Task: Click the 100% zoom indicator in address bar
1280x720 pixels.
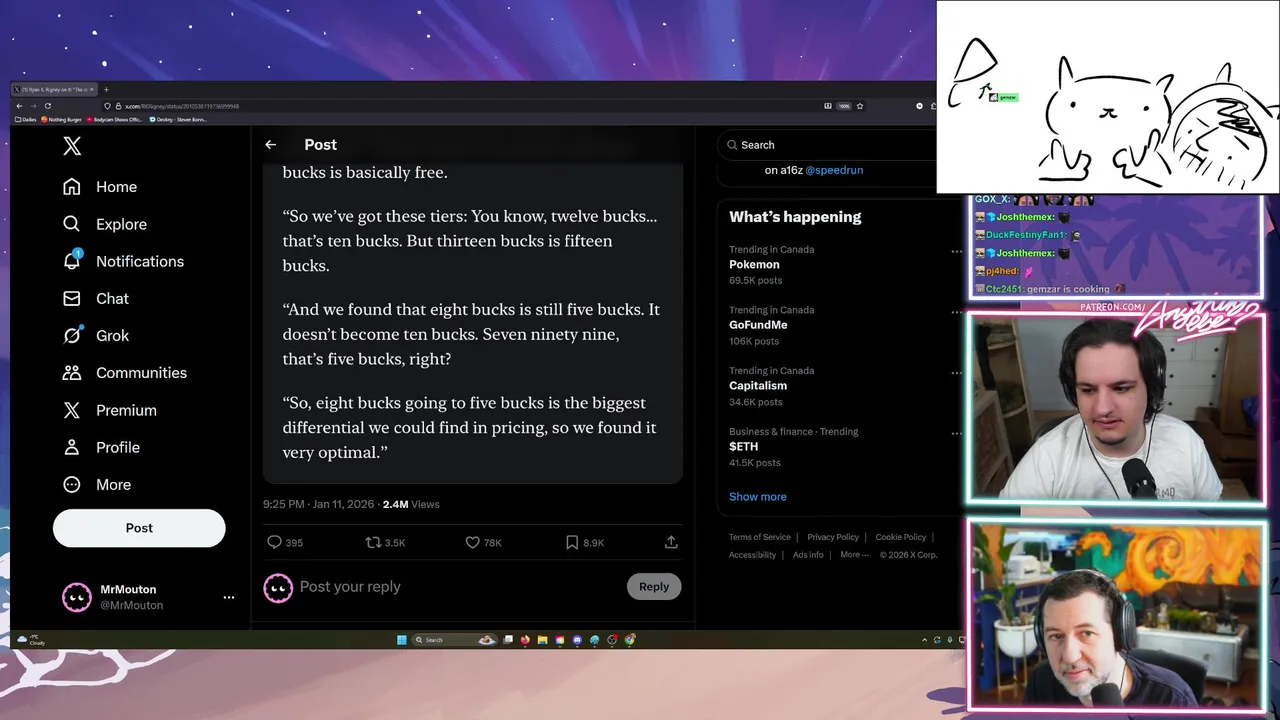Action: [x=844, y=106]
